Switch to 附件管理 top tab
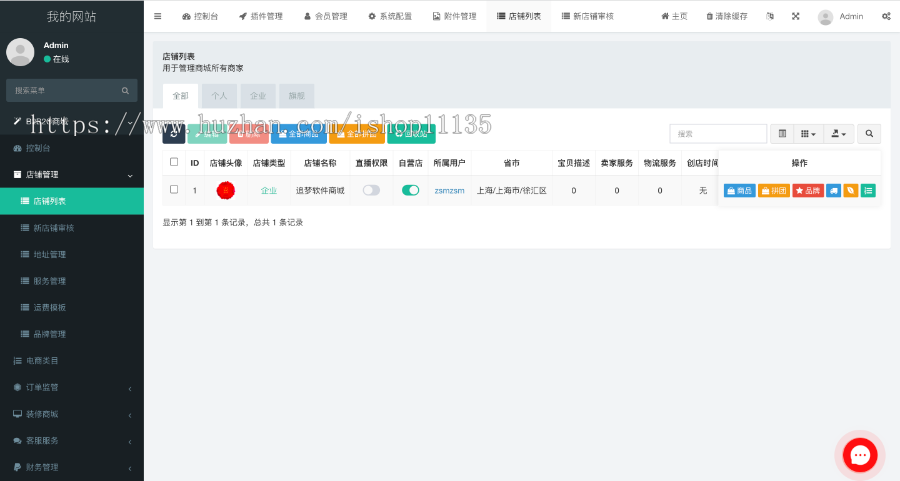Image resolution: width=900 pixels, height=481 pixels. tap(455, 16)
